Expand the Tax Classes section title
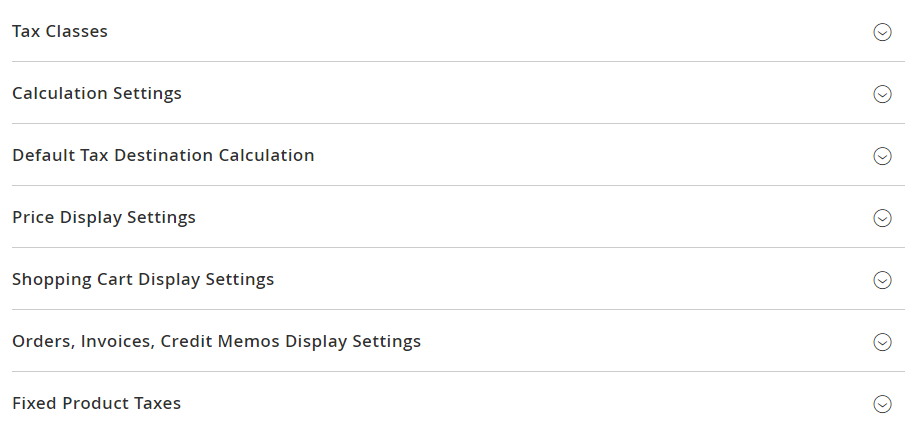Viewport: 910px width, 439px height. (x=60, y=31)
